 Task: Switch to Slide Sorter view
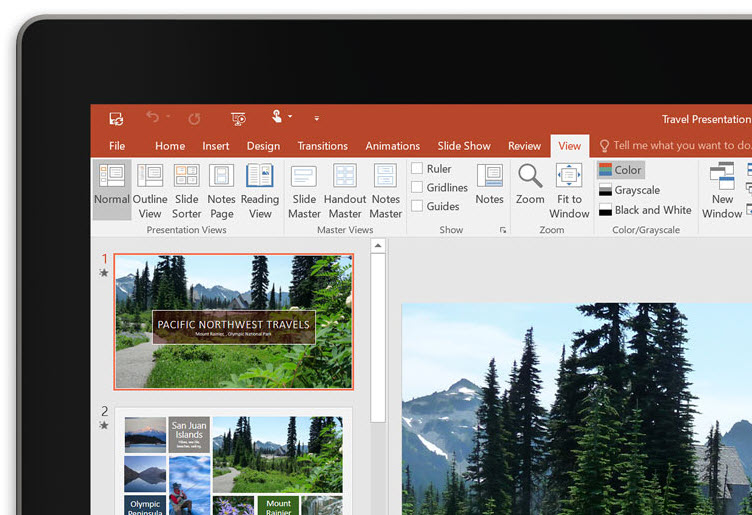(187, 190)
